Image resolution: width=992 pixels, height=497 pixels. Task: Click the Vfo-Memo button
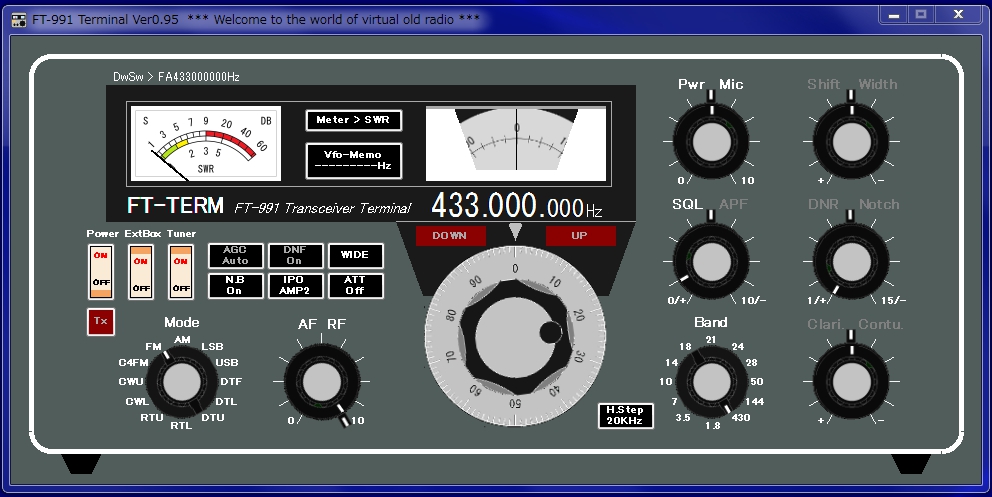354,161
